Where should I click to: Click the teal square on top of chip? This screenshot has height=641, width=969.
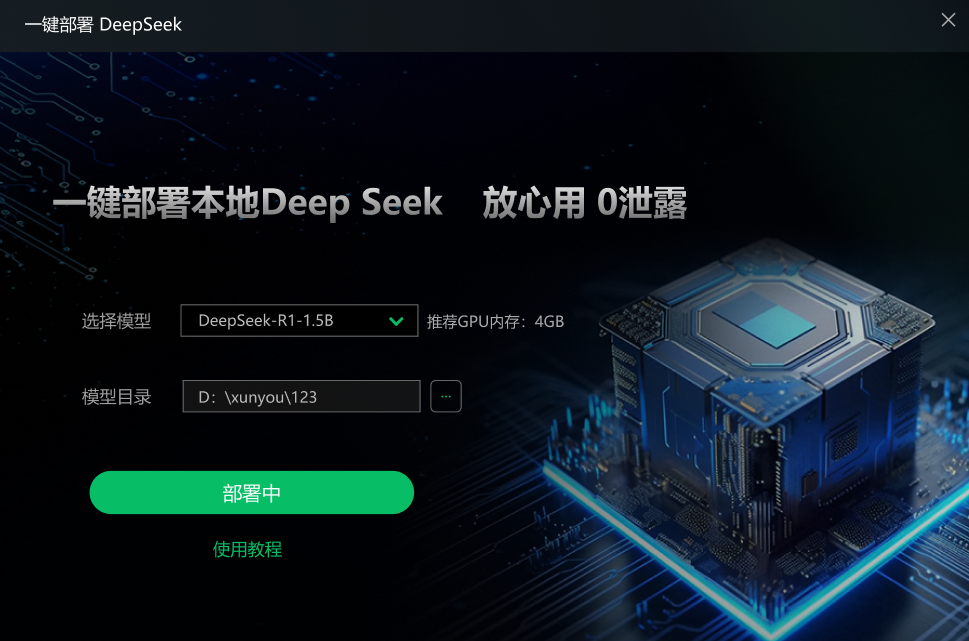(x=764, y=318)
